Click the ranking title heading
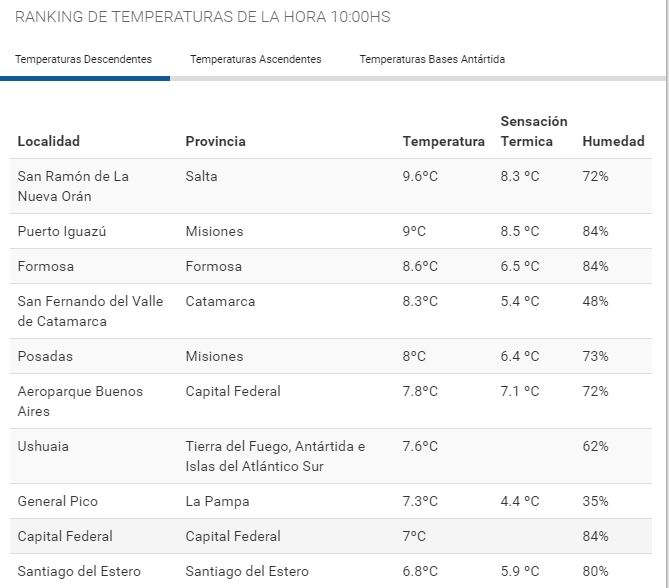Image resolution: width=669 pixels, height=588 pixels. pos(203,17)
